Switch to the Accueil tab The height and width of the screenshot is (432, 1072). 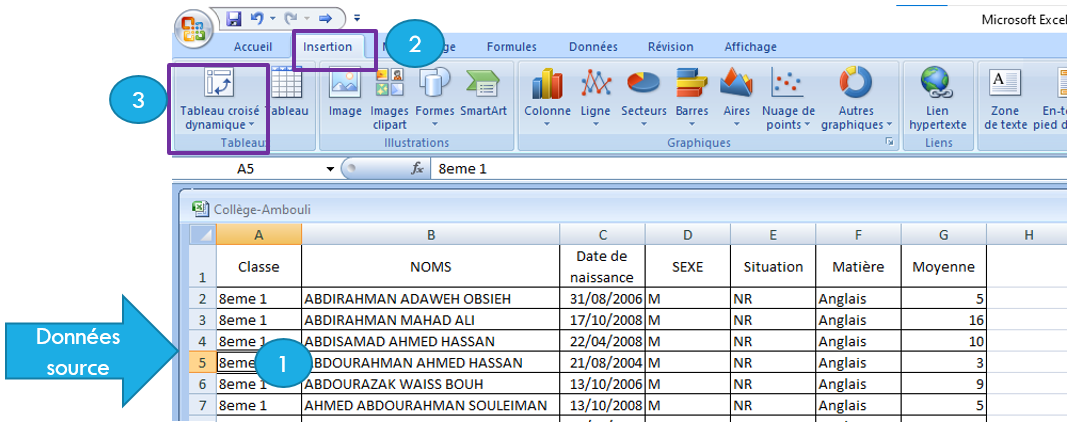pyautogui.click(x=253, y=47)
